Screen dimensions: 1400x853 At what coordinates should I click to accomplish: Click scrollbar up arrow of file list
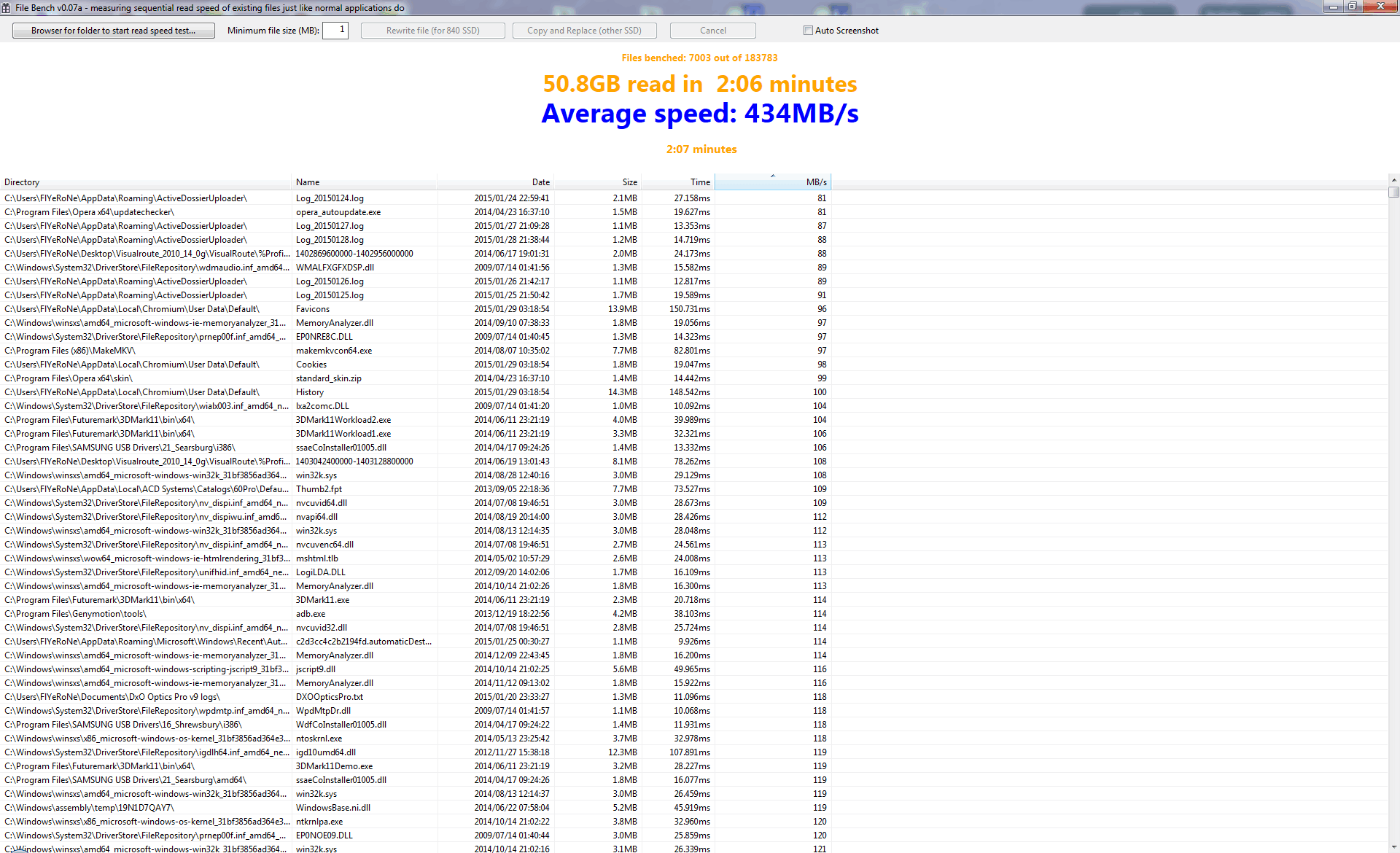tap(1393, 180)
